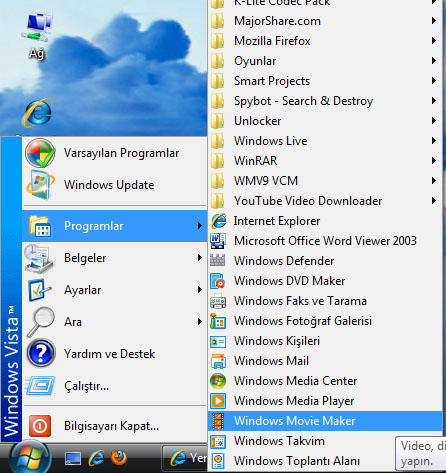Expand the Mozilla Firefox submenu arrow
446x473 pixels.
(434, 40)
